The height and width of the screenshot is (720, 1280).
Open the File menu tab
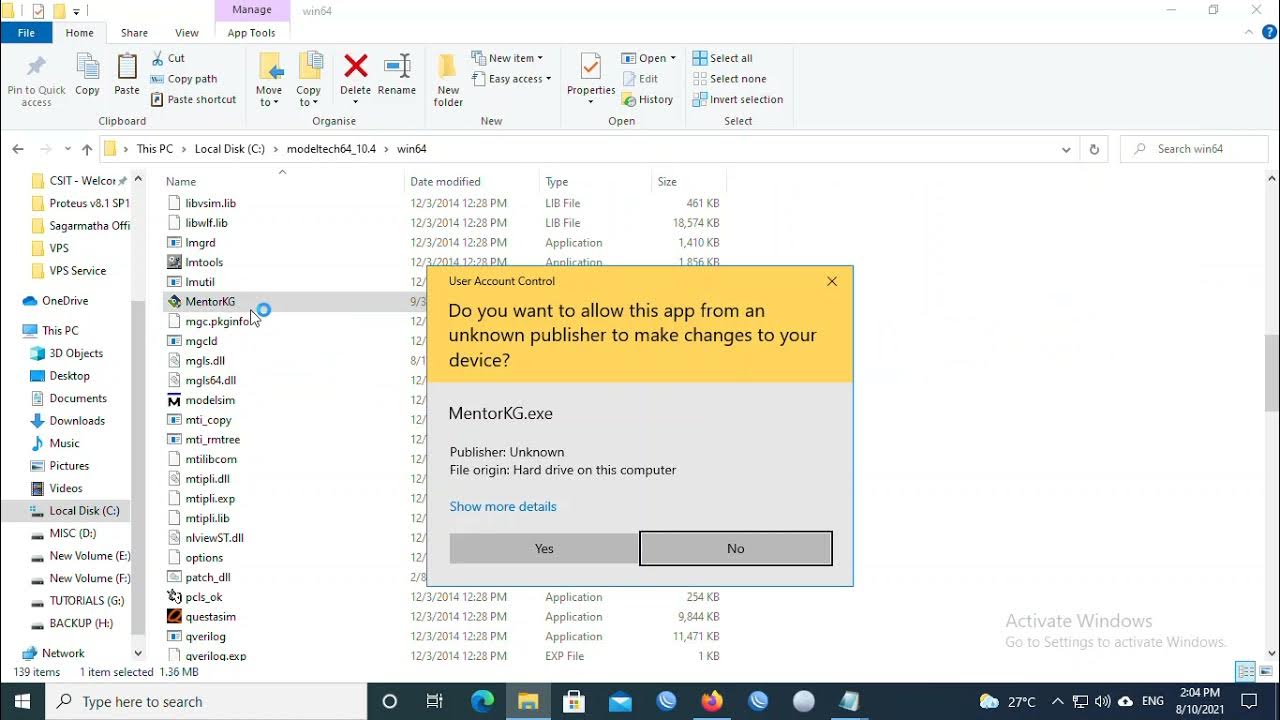26,33
